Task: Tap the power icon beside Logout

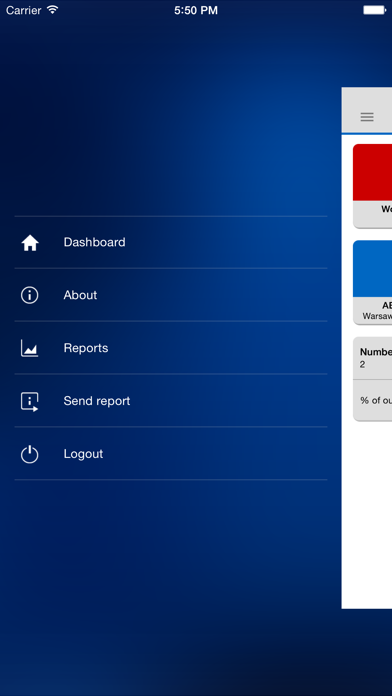Action: click(30, 455)
